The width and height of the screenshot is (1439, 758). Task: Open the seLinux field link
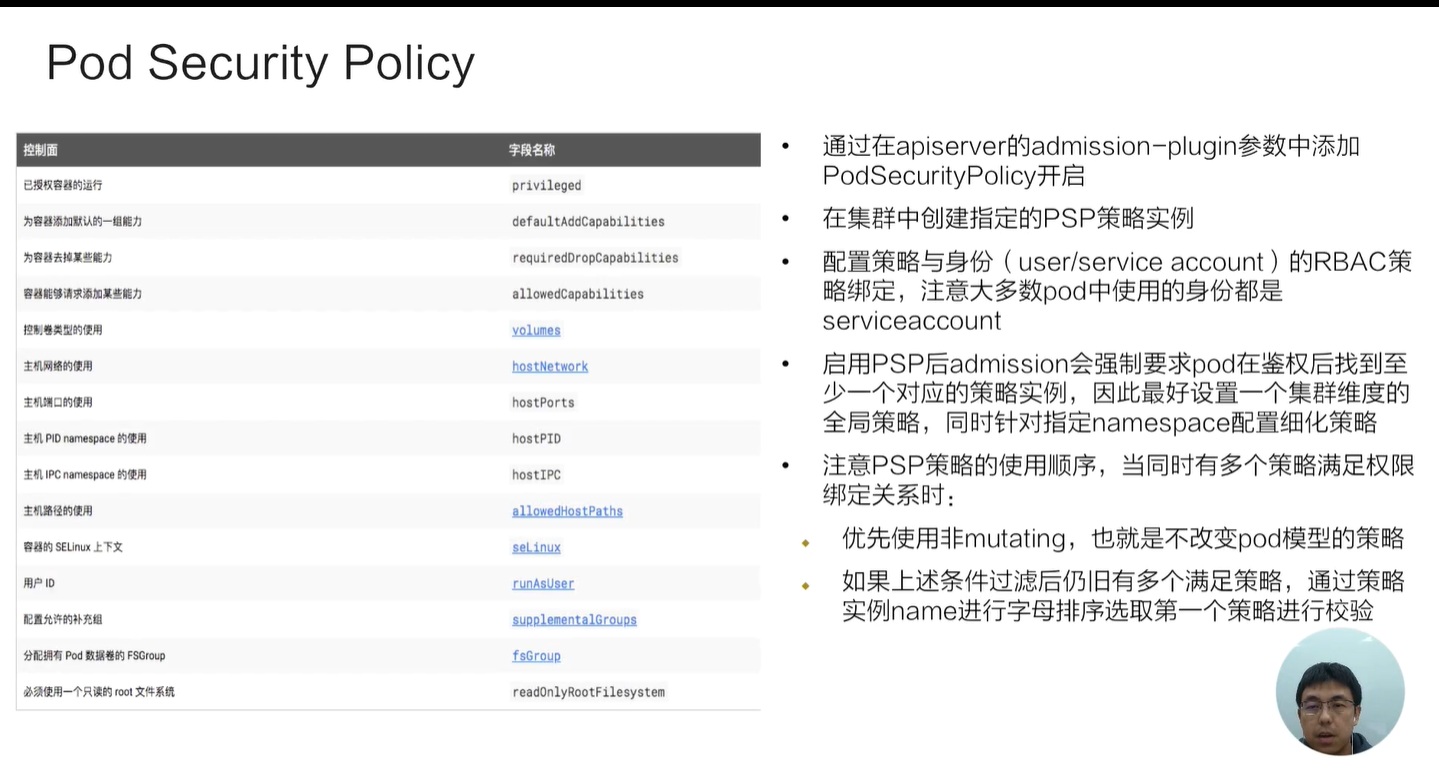pyautogui.click(x=536, y=547)
